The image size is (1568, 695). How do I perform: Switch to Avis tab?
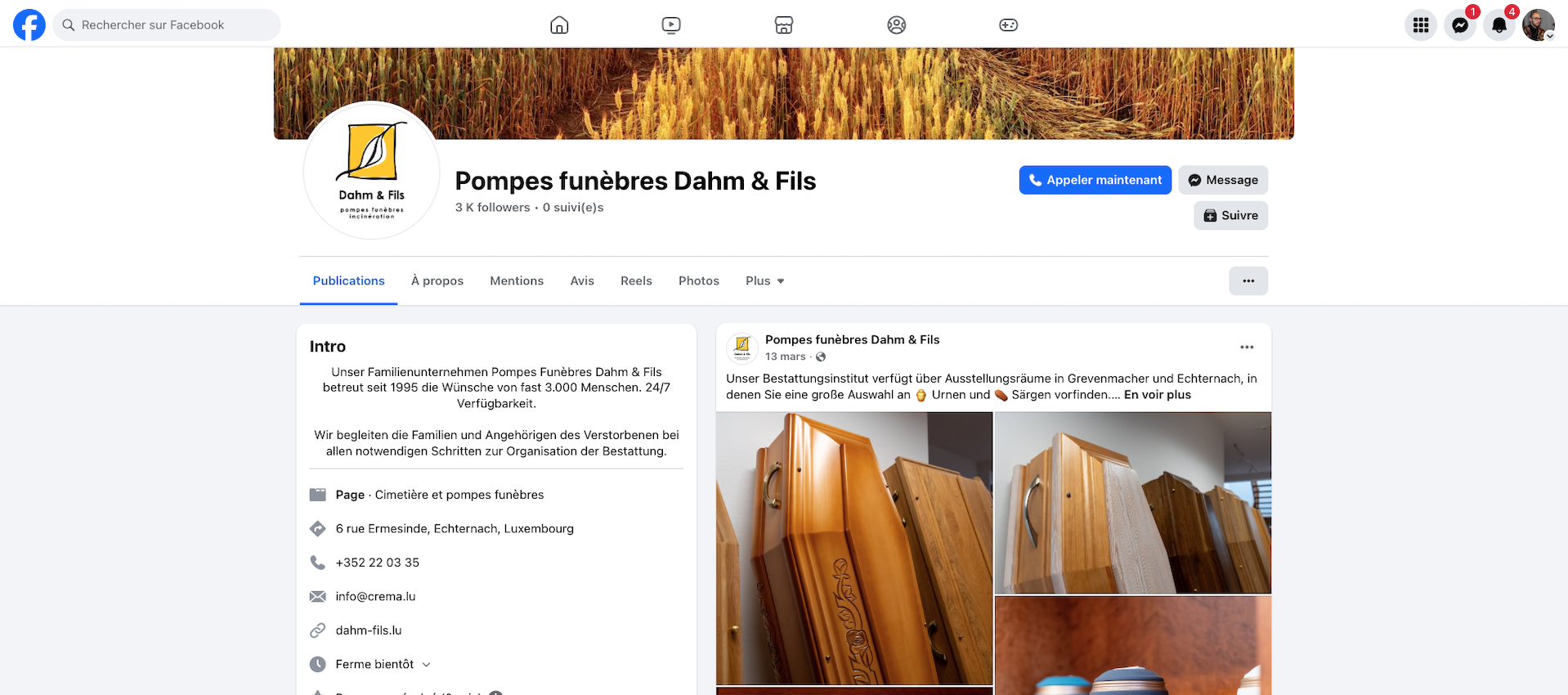pos(582,280)
